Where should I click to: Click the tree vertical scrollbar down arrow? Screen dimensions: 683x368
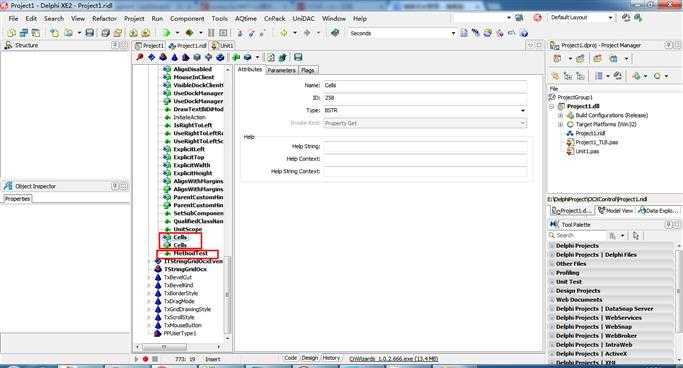(227, 338)
